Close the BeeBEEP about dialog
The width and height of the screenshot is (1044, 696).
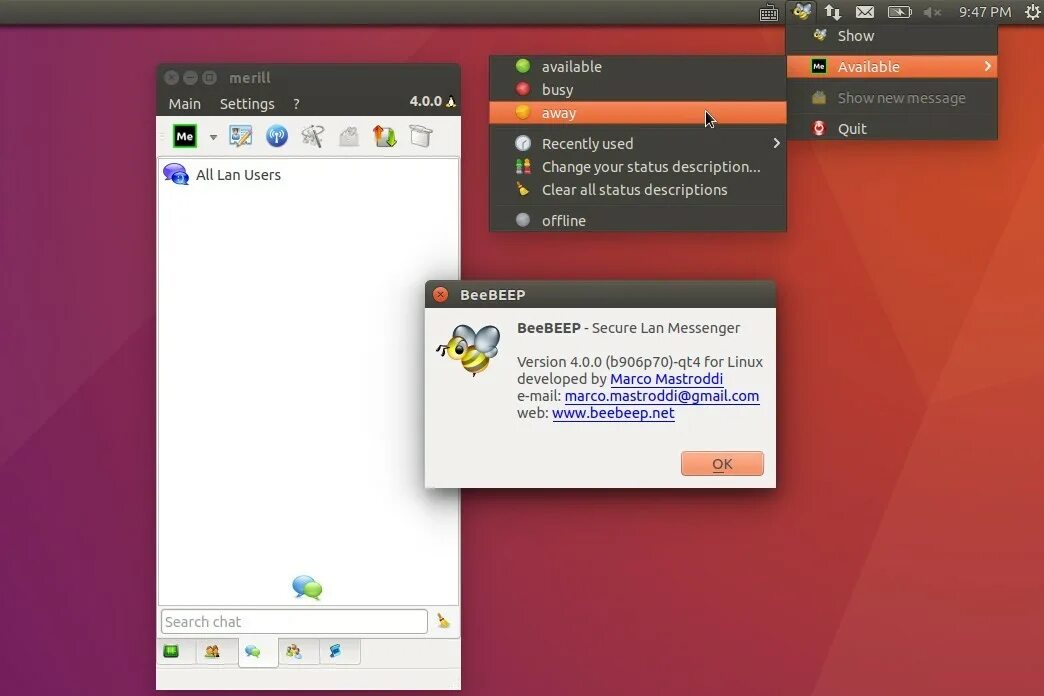click(x=440, y=294)
